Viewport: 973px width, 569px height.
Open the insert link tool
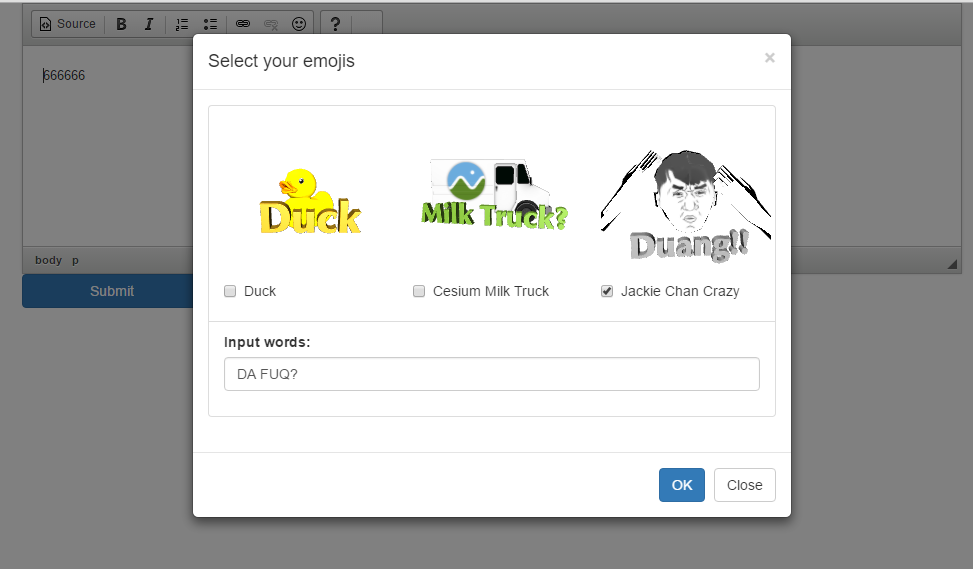pyautogui.click(x=243, y=24)
